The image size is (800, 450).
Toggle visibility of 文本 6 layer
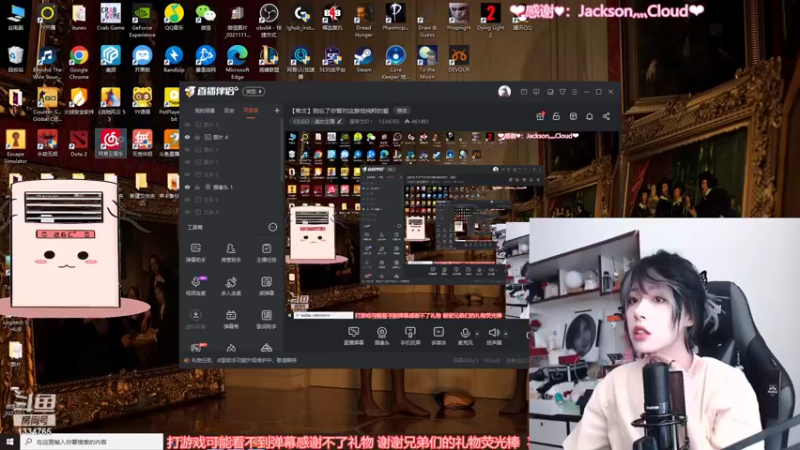pos(187,199)
